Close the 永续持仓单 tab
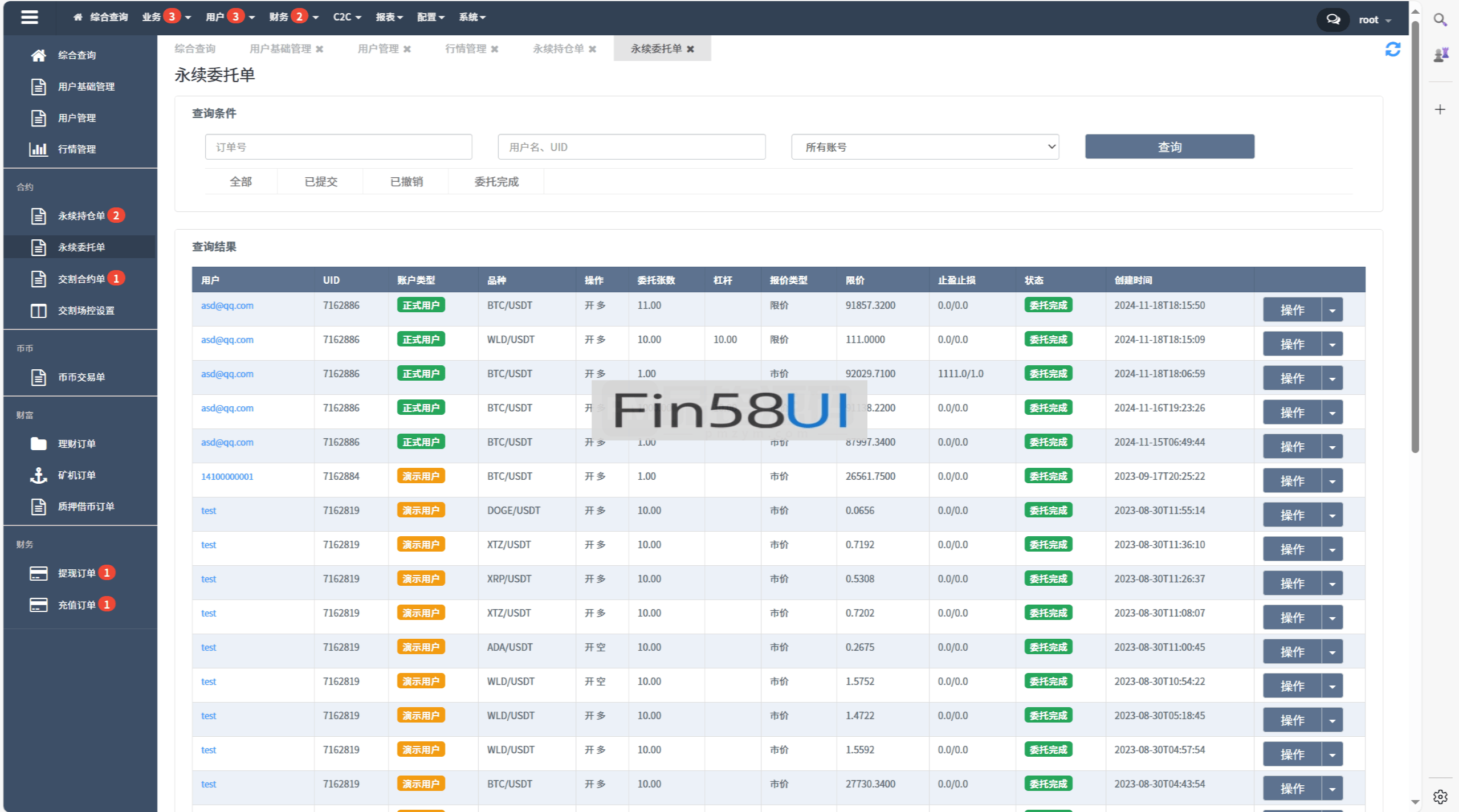 coord(593,49)
